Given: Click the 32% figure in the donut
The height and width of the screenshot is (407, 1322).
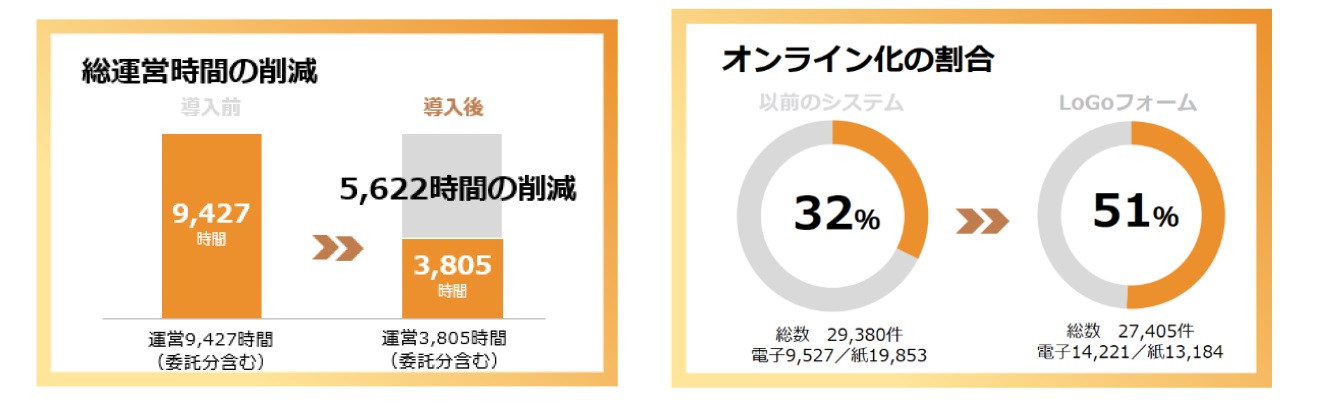Looking at the screenshot, I should 836,213.
